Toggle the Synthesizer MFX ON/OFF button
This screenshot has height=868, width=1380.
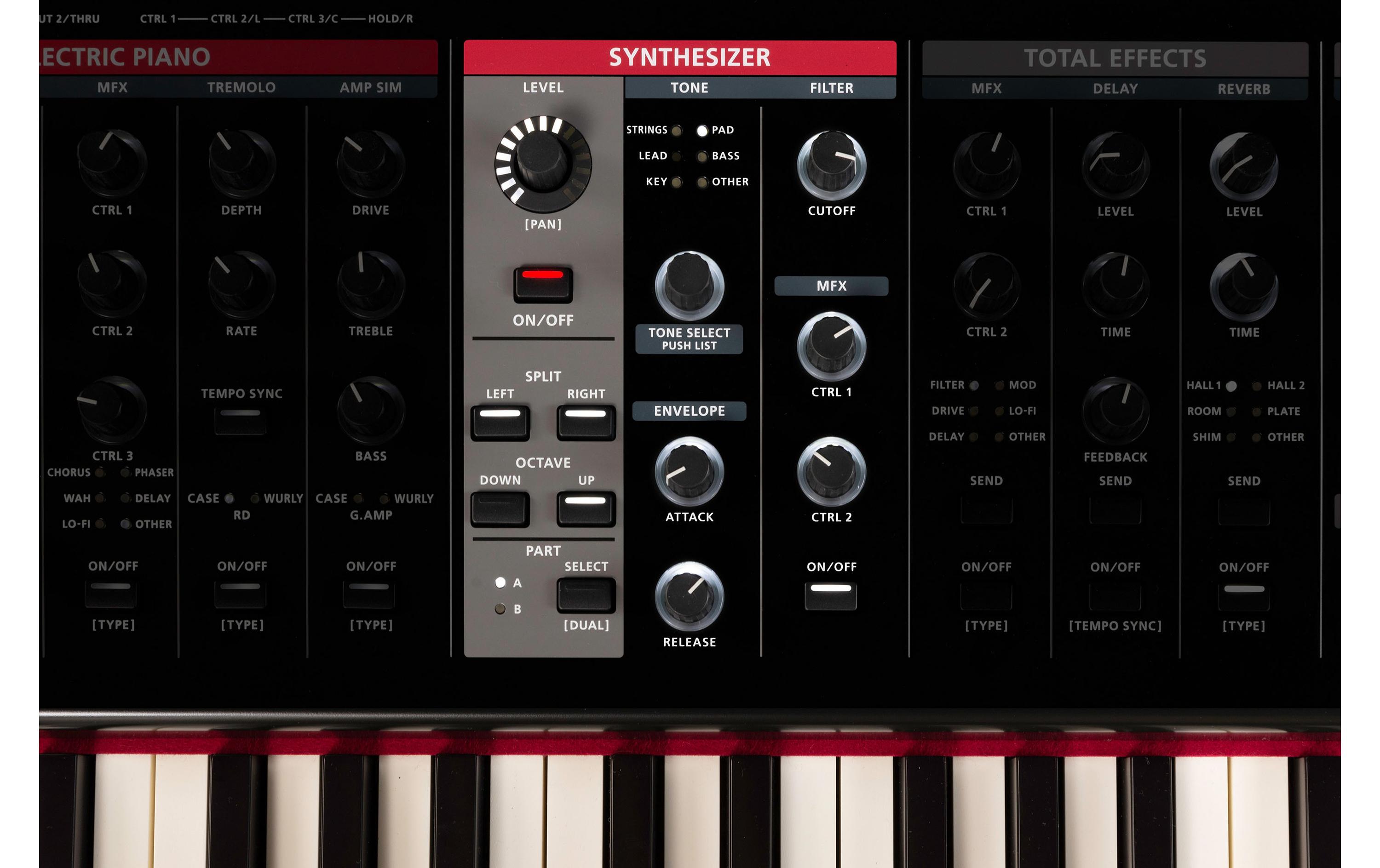click(830, 596)
